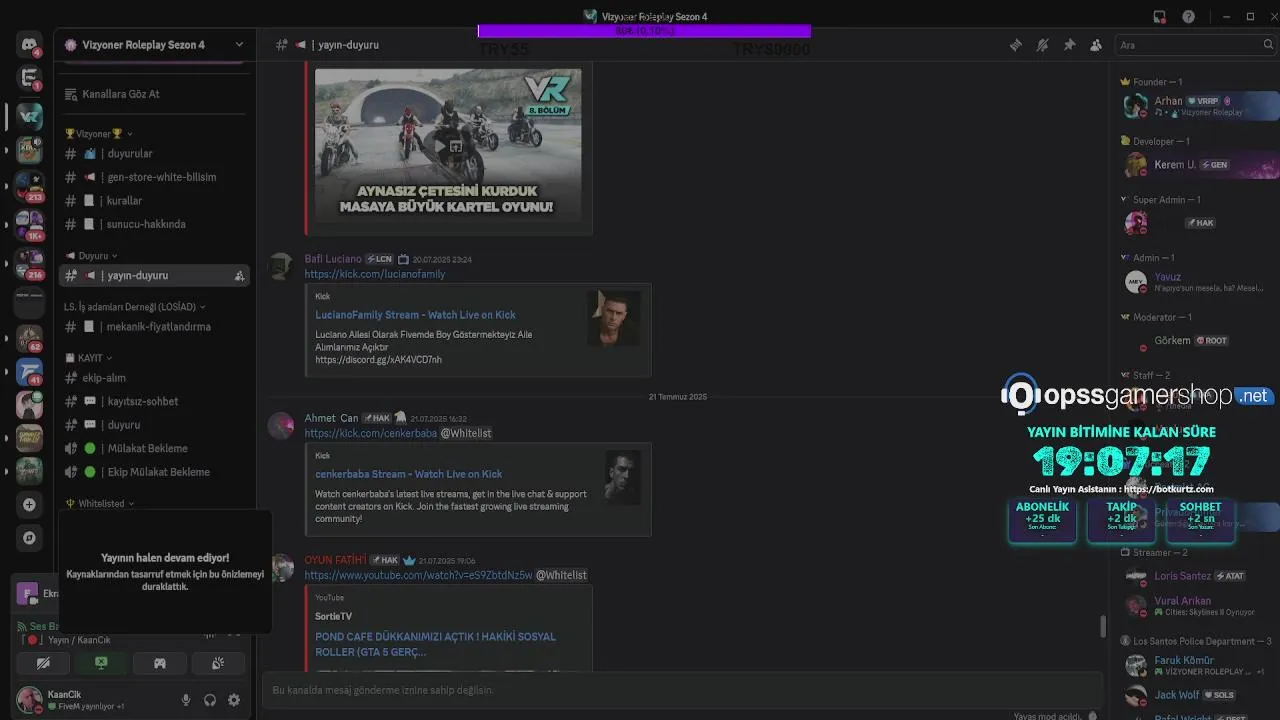
Task: Open the kick.com/cenkerbaba link
Action: click(371, 433)
